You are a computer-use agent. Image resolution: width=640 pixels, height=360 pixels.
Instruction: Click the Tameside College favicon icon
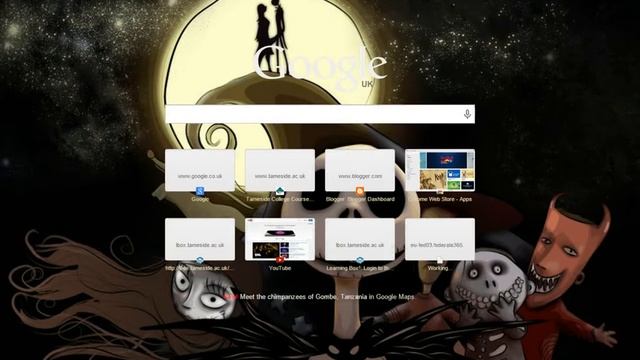coord(280,191)
